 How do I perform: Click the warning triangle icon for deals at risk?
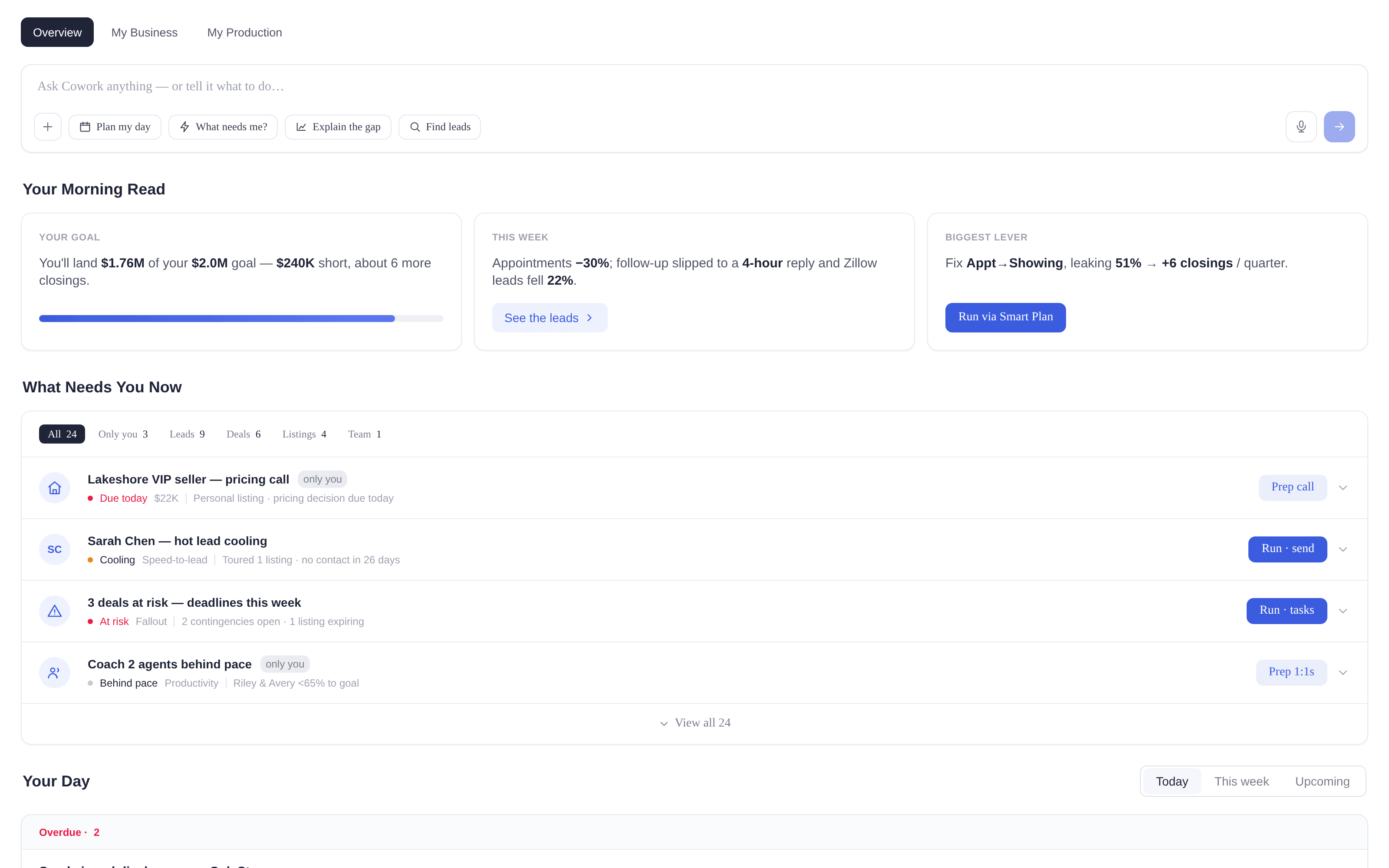click(x=55, y=611)
